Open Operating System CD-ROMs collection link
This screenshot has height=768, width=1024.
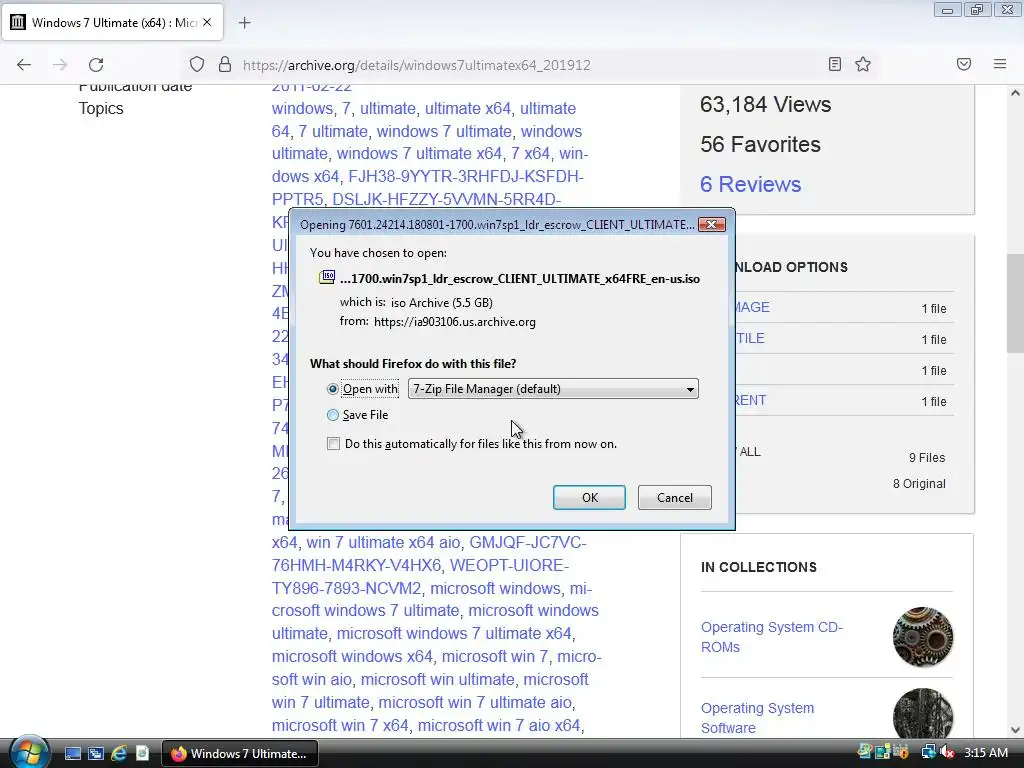tap(772, 637)
